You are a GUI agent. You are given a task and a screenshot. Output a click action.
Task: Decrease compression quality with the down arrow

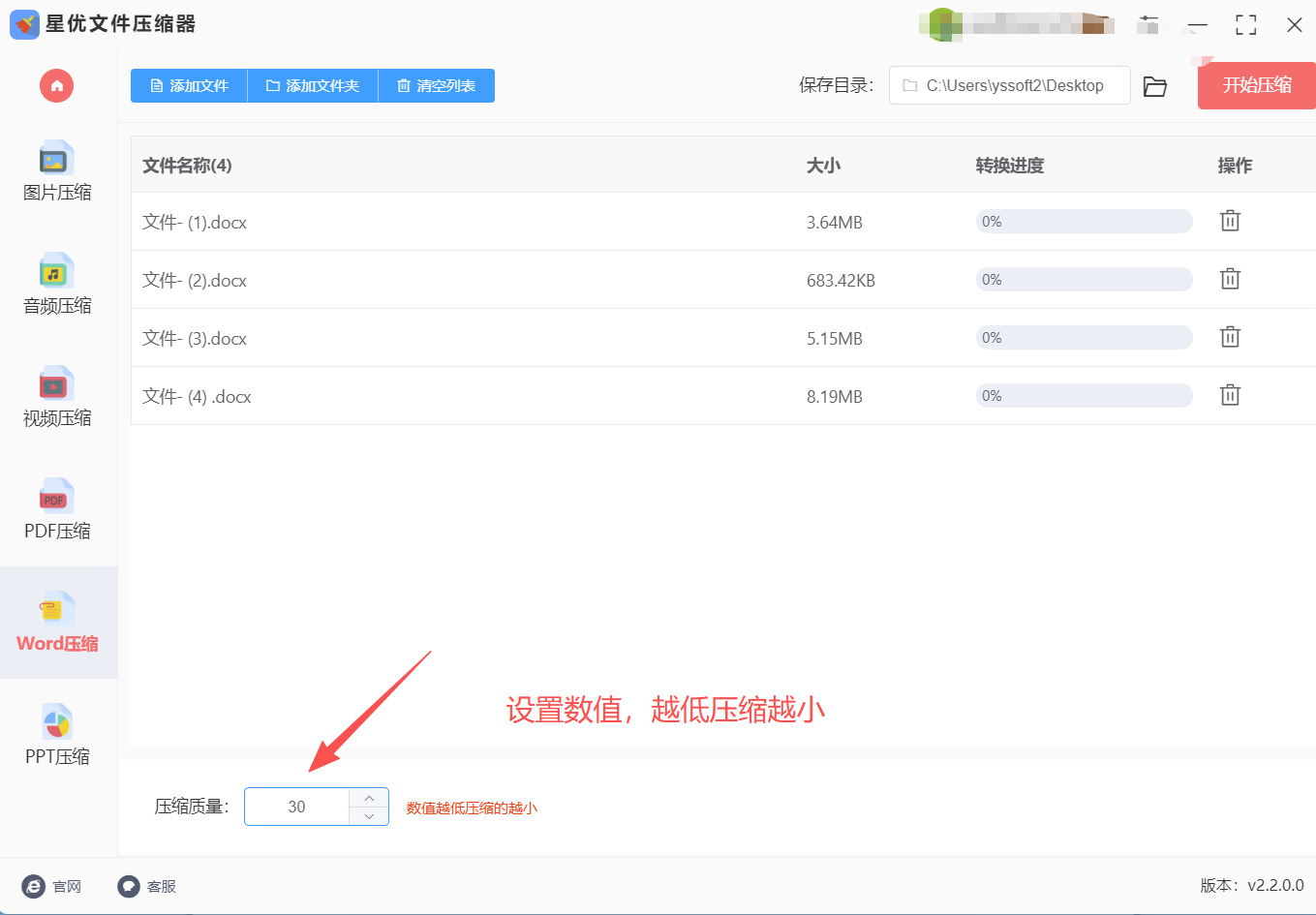point(369,816)
